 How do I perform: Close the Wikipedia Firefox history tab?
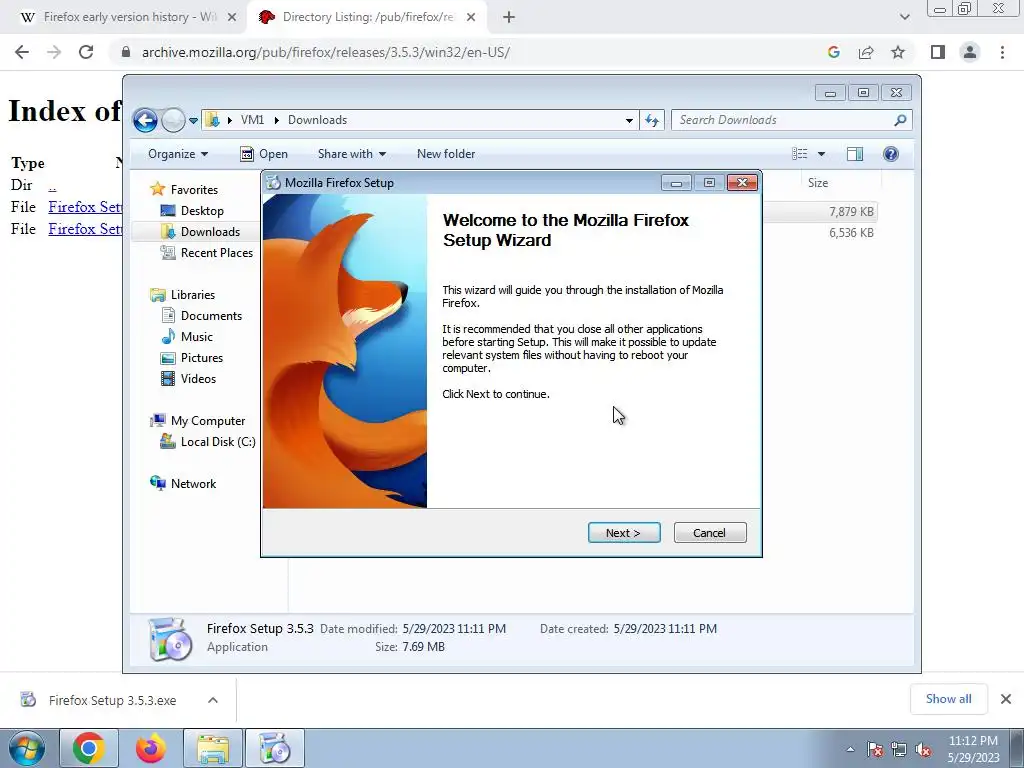(x=232, y=18)
